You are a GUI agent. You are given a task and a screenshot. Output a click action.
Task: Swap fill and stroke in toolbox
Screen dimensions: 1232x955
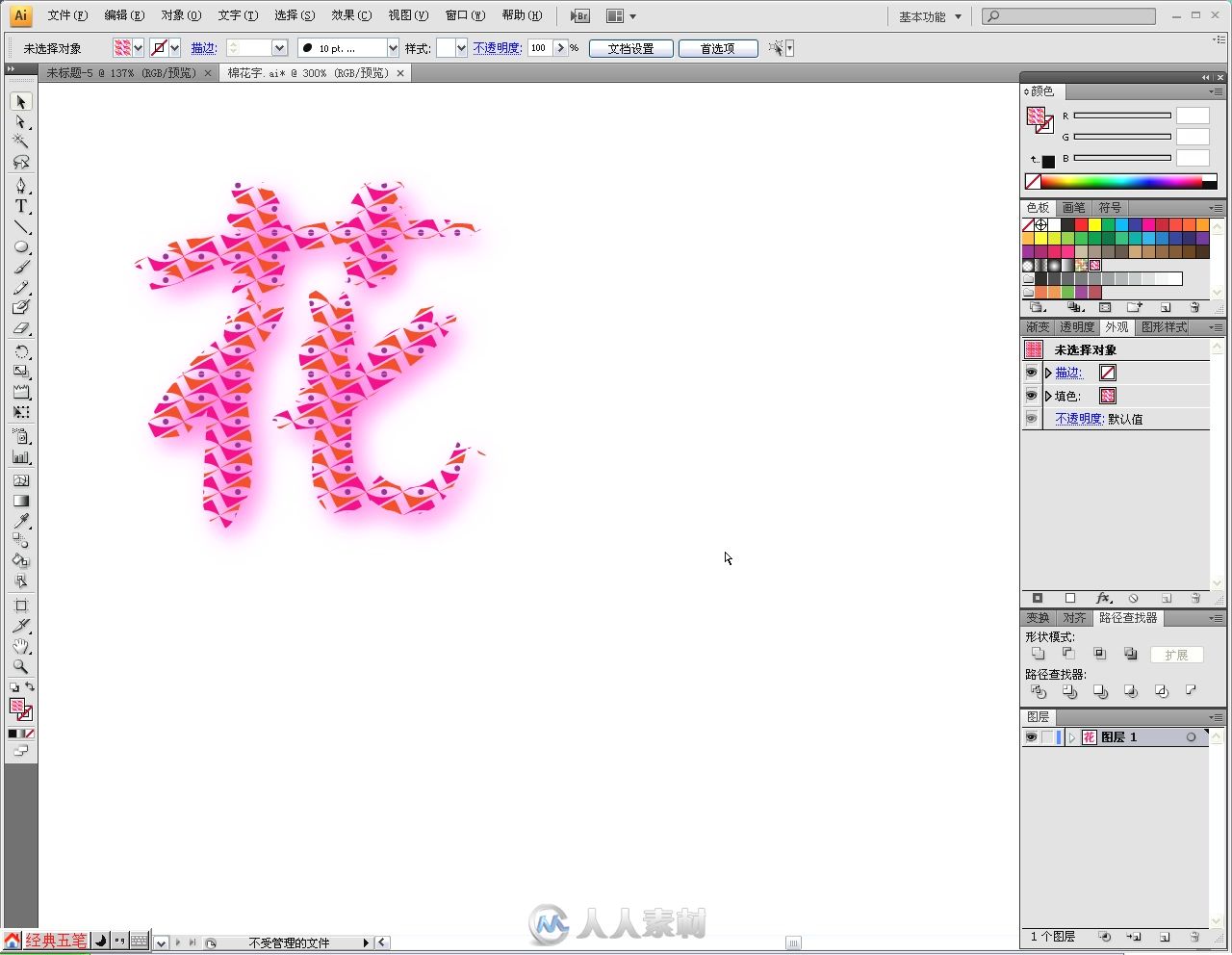point(30,687)
